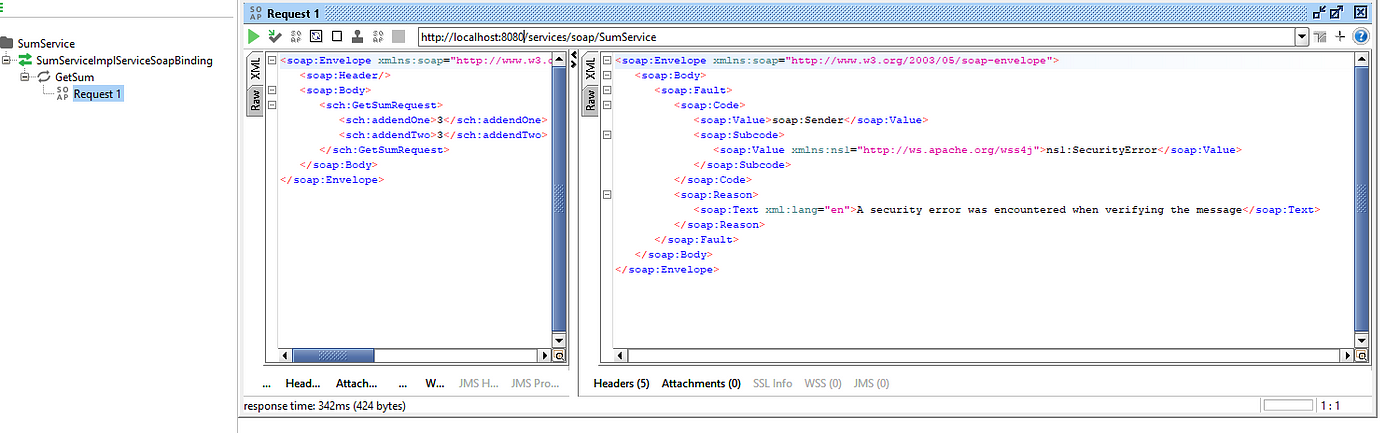Image resolution: width=1400 pixels, height=433 pixels.
Task: Click request editor zoom magnifier corner icon
Action: tap(559, 355)
